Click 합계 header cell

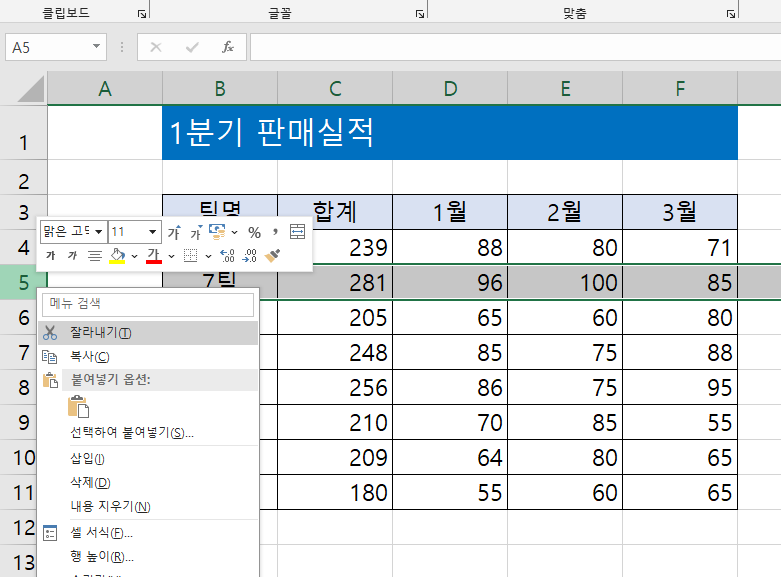coord(335,212)
